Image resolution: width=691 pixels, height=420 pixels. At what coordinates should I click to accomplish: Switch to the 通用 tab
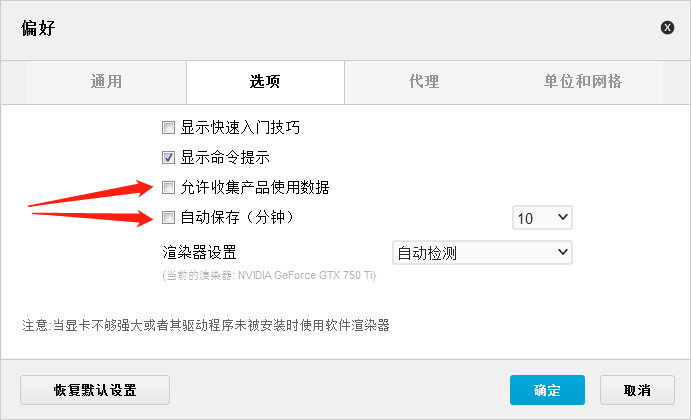click(x=106, y=82)
